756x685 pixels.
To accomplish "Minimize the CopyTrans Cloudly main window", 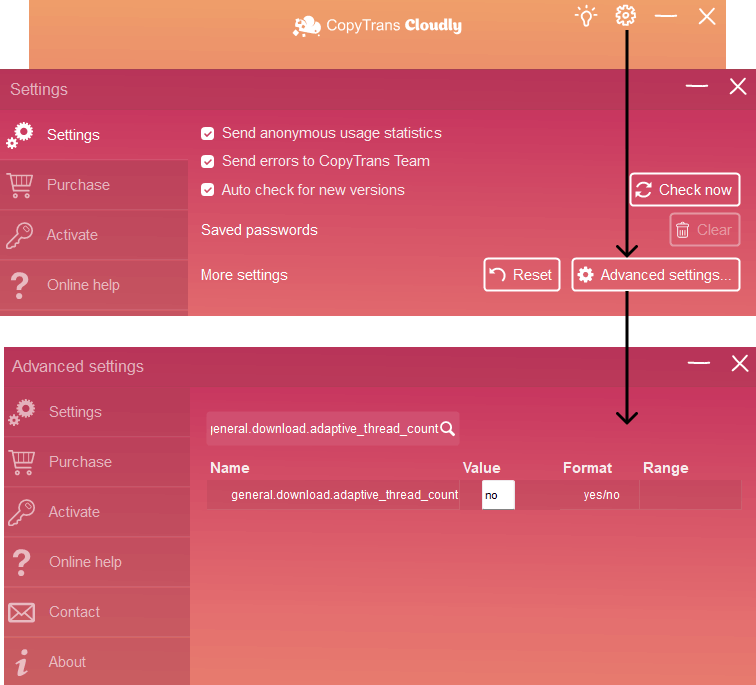I will click(666, 16).
